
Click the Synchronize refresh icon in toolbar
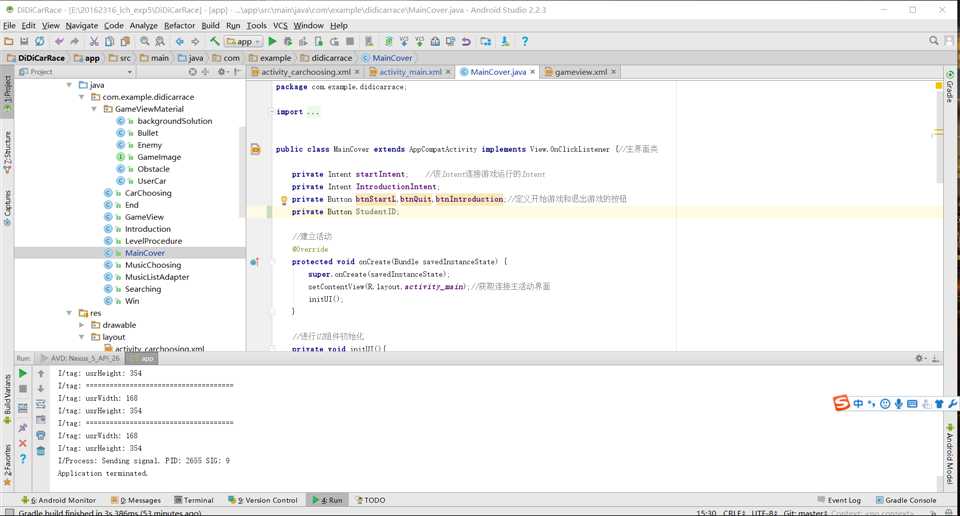click(x=39, y=42)
